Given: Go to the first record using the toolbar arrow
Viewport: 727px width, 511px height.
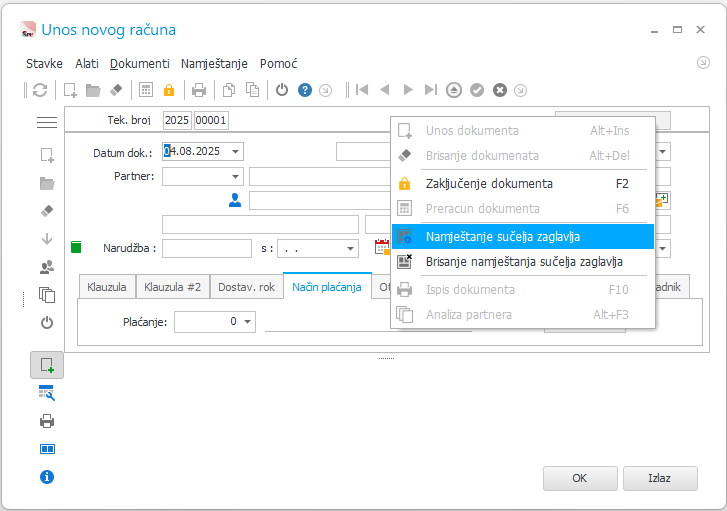Looking at the screenshot, I should [362, 89].
